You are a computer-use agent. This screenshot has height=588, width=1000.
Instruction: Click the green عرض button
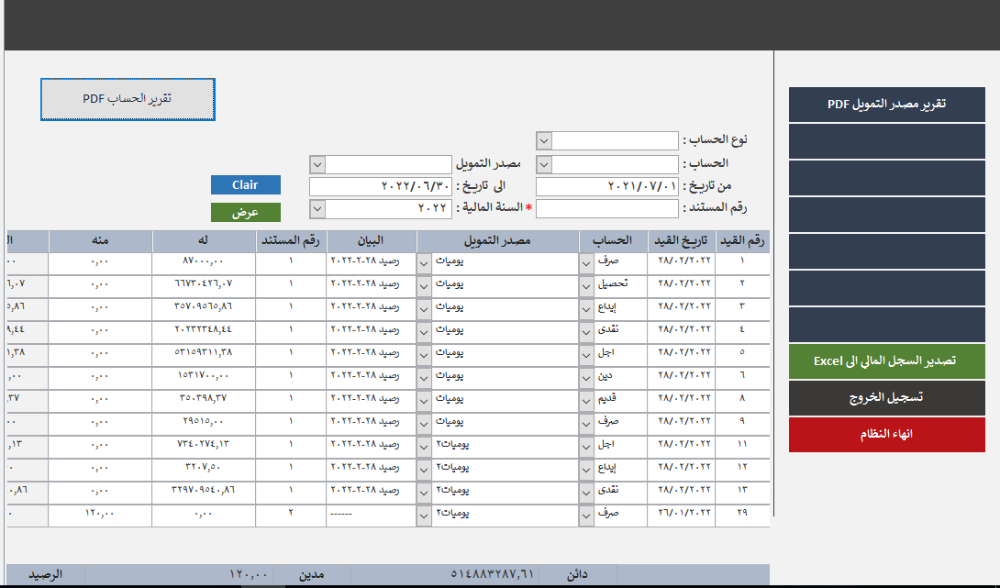pyautogui.click(x=246, y=212)
